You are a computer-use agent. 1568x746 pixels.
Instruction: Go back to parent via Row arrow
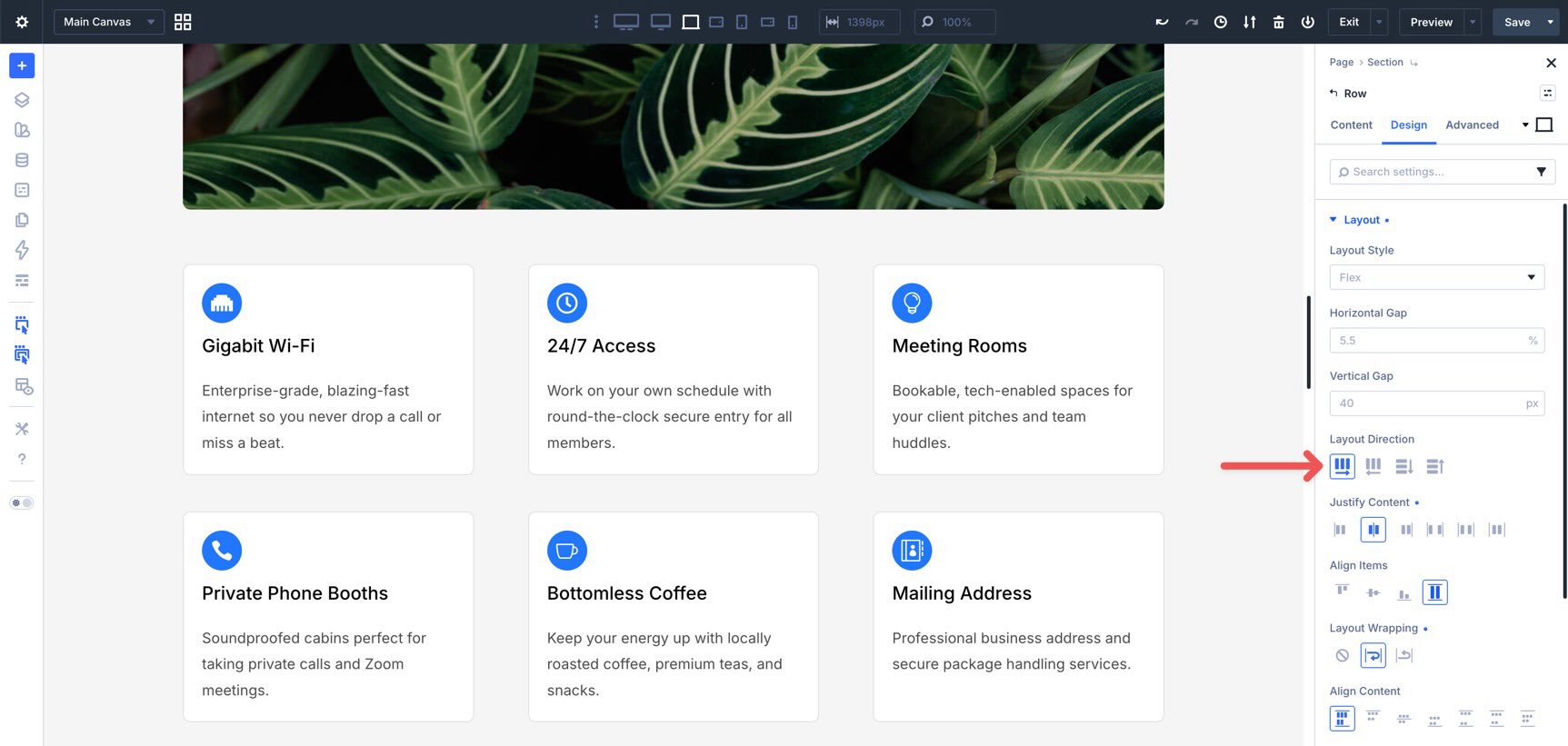[1333, 93]
